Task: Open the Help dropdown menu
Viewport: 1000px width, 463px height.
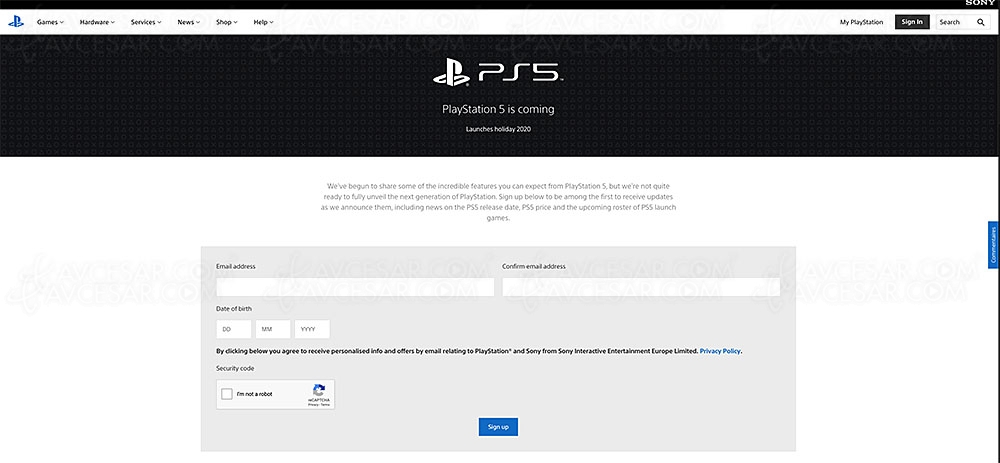Action: (263, 22)
